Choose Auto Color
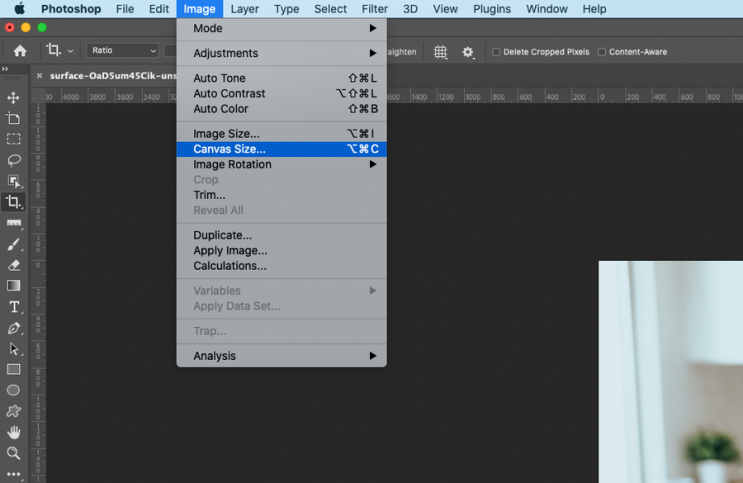The image size is (743, 483). [x=281, y=109]
